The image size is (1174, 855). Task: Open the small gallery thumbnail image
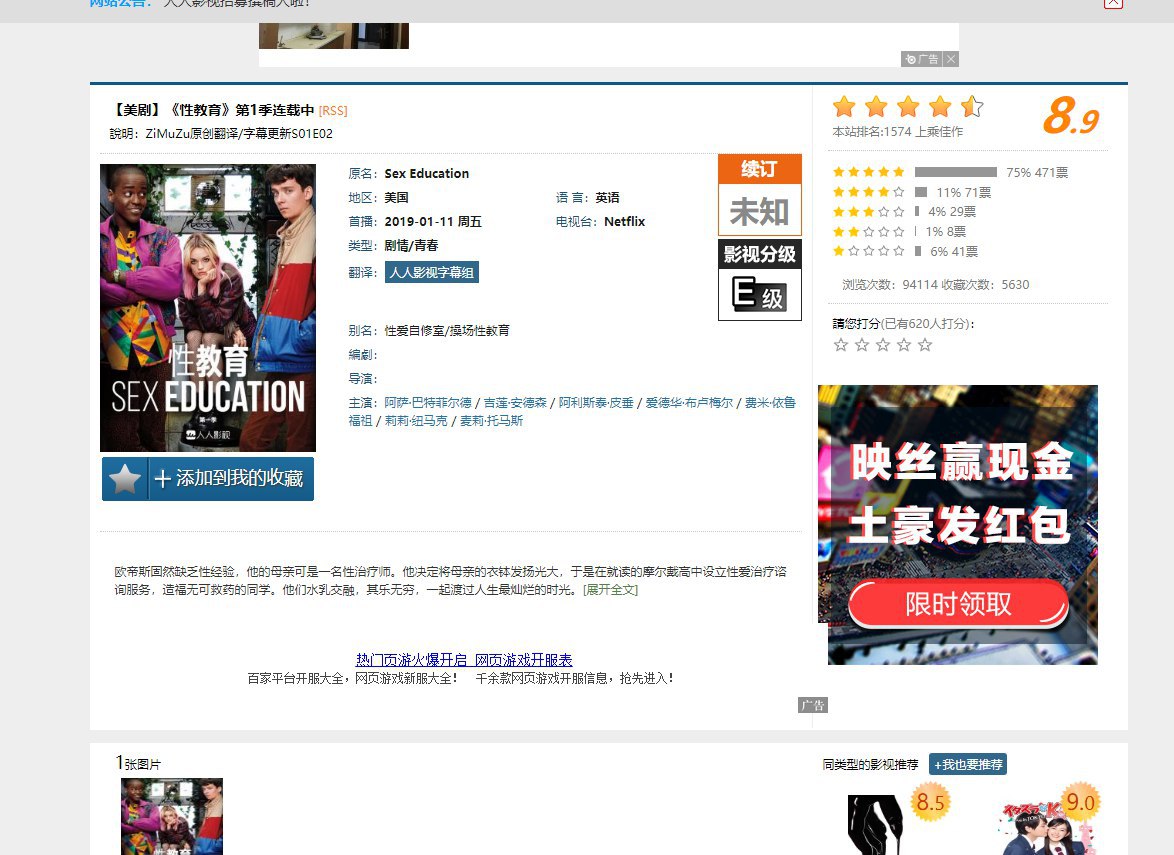pos(172,816)
